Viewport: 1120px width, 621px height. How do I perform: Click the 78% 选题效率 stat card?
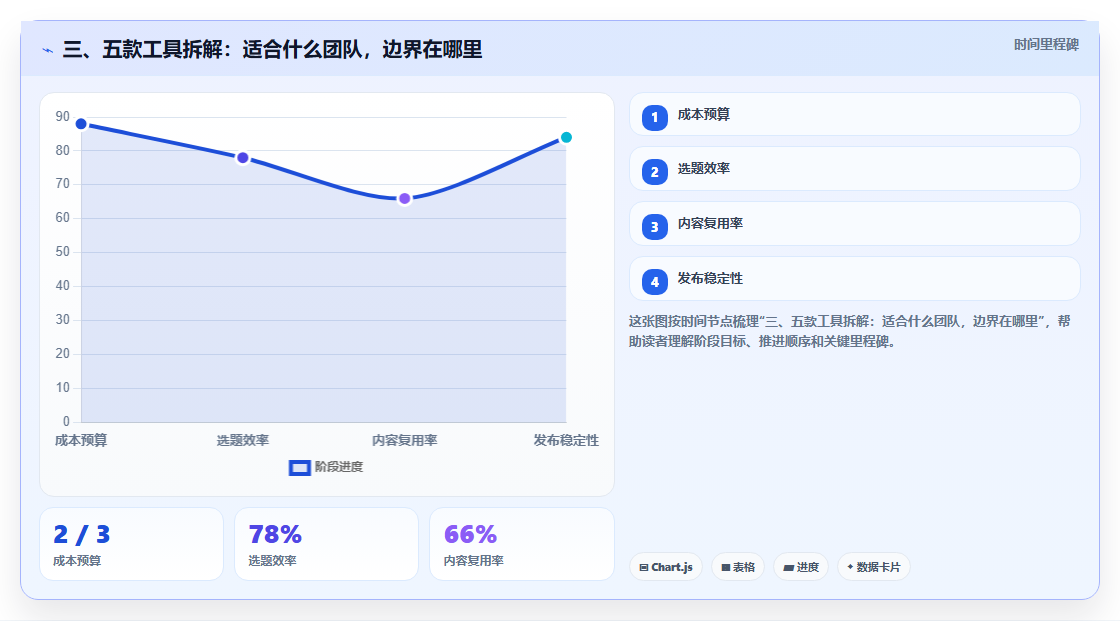tap(326, 545)
